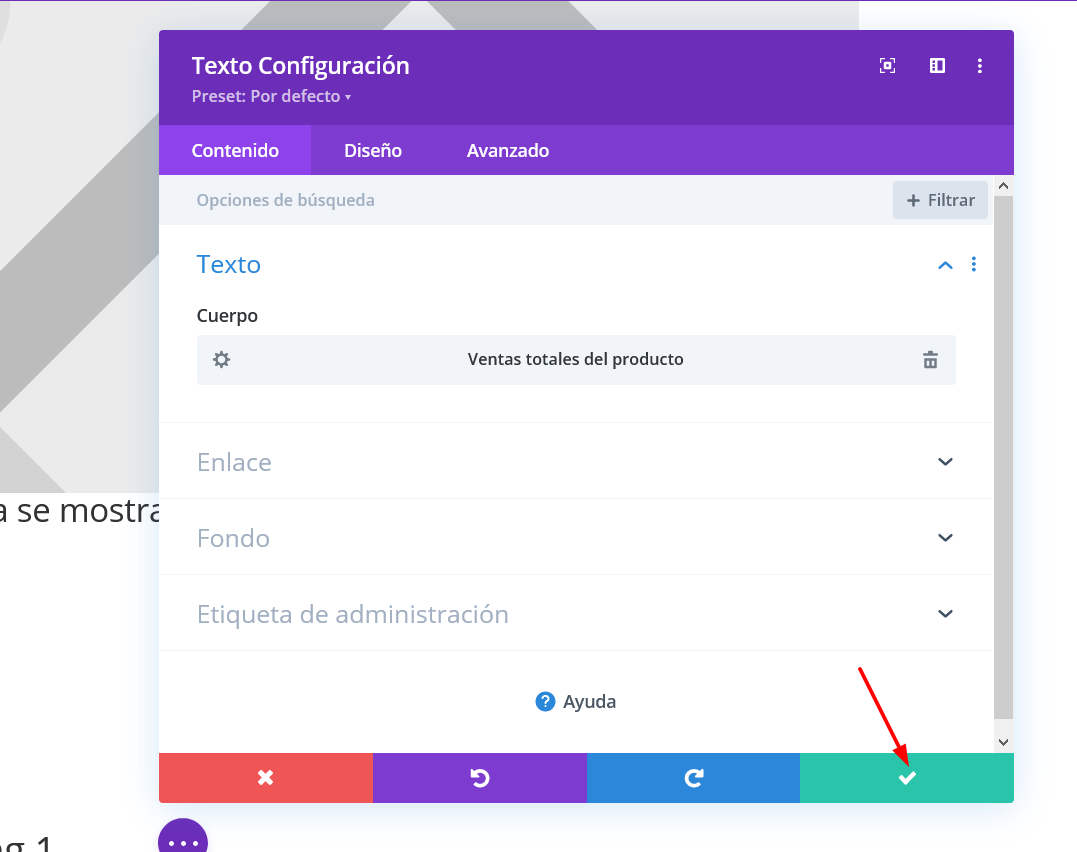Switch to the Contenido tab
1077x852 pixels.
[235, 150]
